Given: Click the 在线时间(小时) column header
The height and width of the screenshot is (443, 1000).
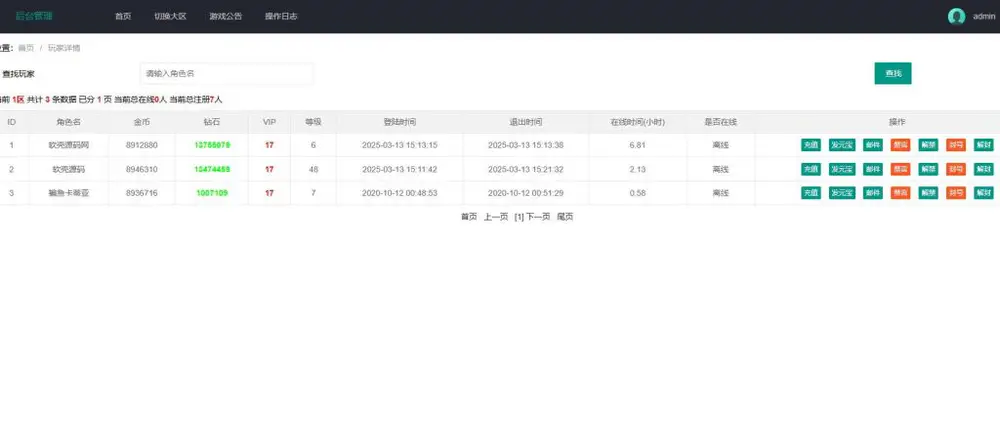Looking at the screenshot, I should point(637,122).
